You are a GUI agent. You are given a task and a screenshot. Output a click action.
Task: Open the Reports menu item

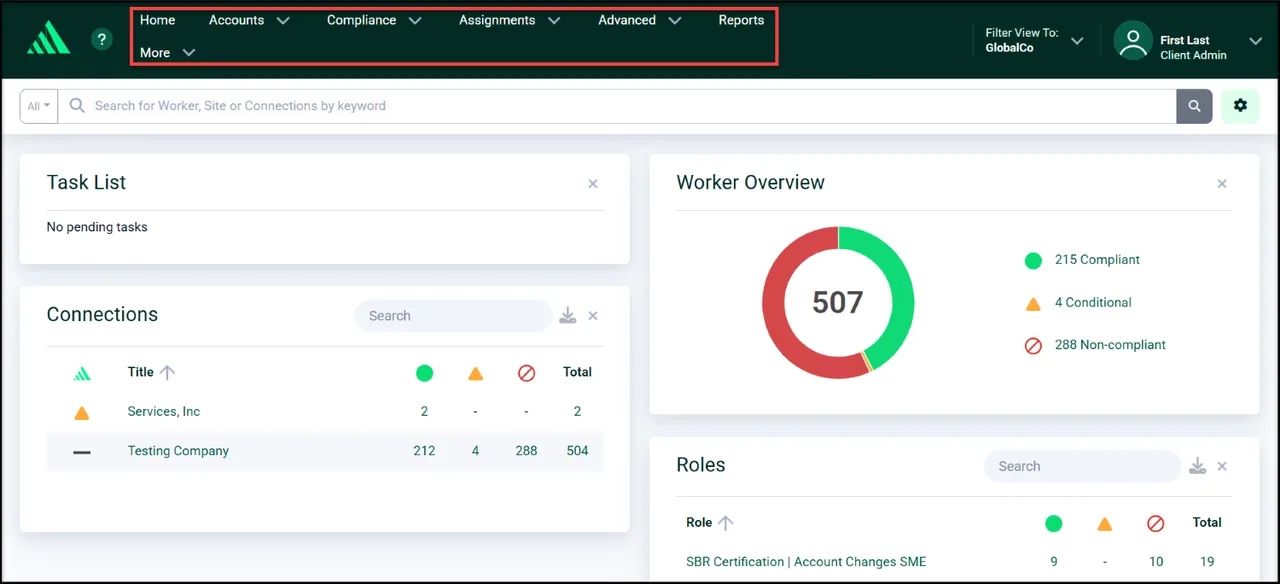tap(741, 20)
